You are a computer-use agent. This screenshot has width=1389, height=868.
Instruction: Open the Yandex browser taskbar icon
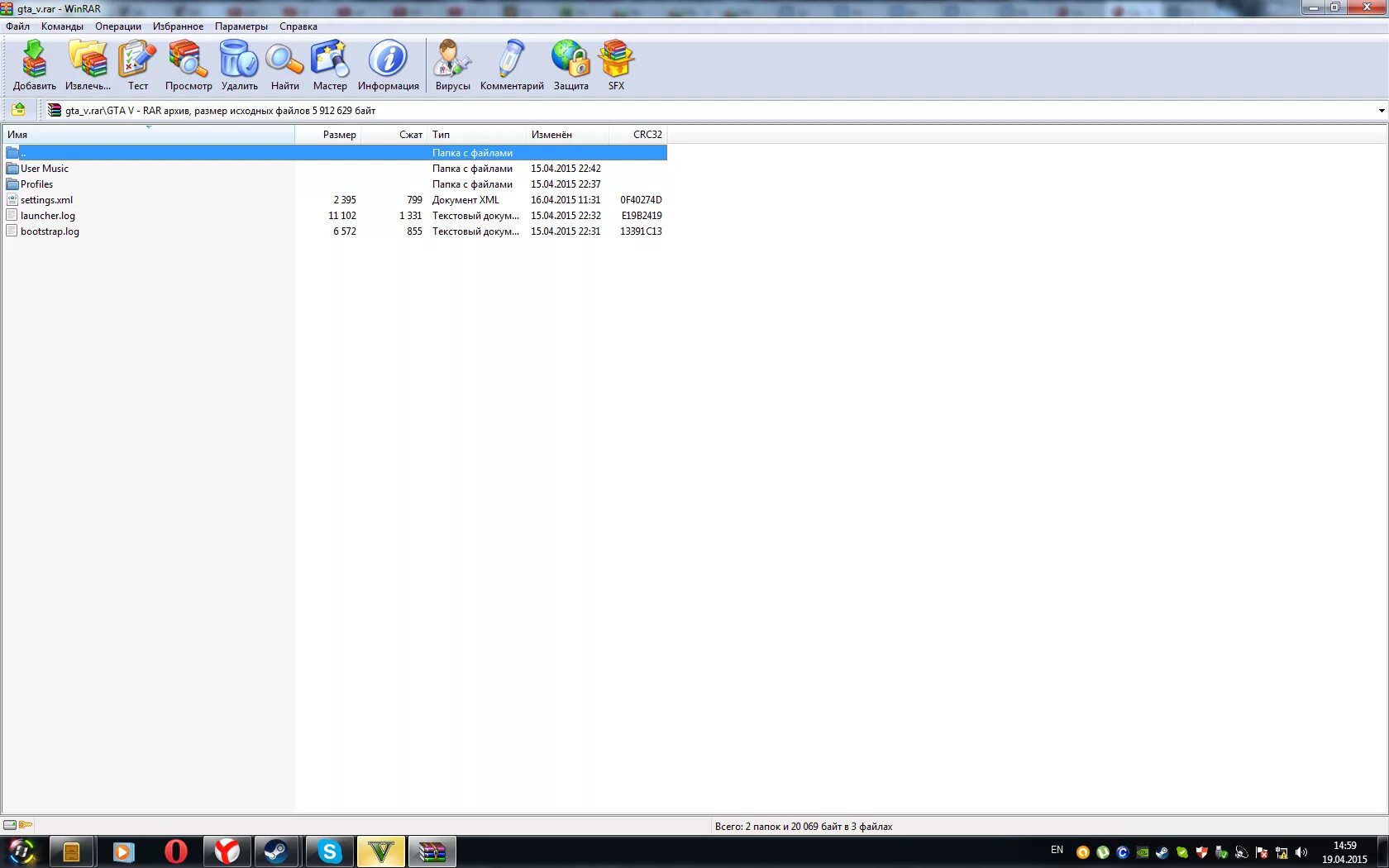tap(227, 851)
